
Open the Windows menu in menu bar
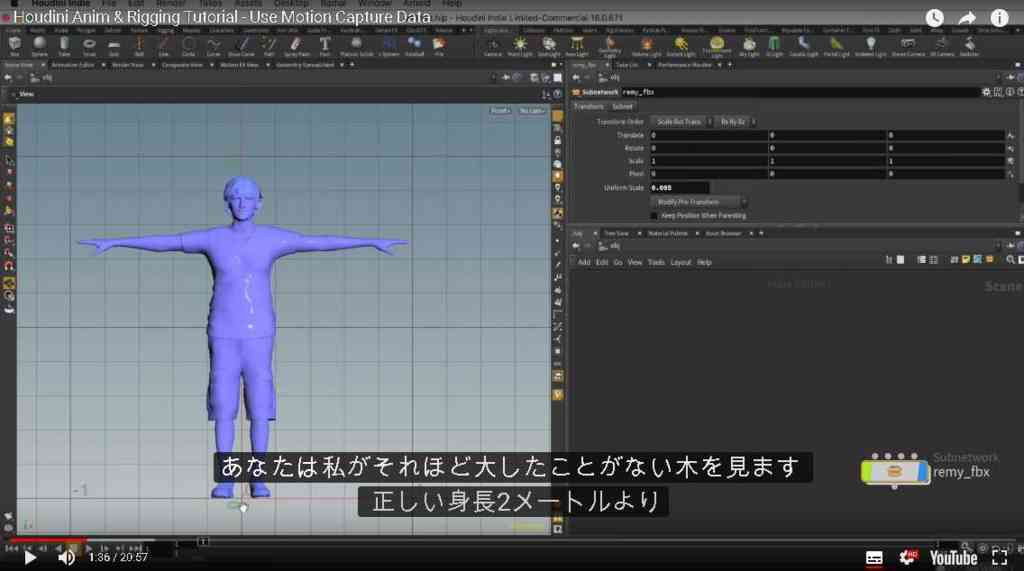375,3
